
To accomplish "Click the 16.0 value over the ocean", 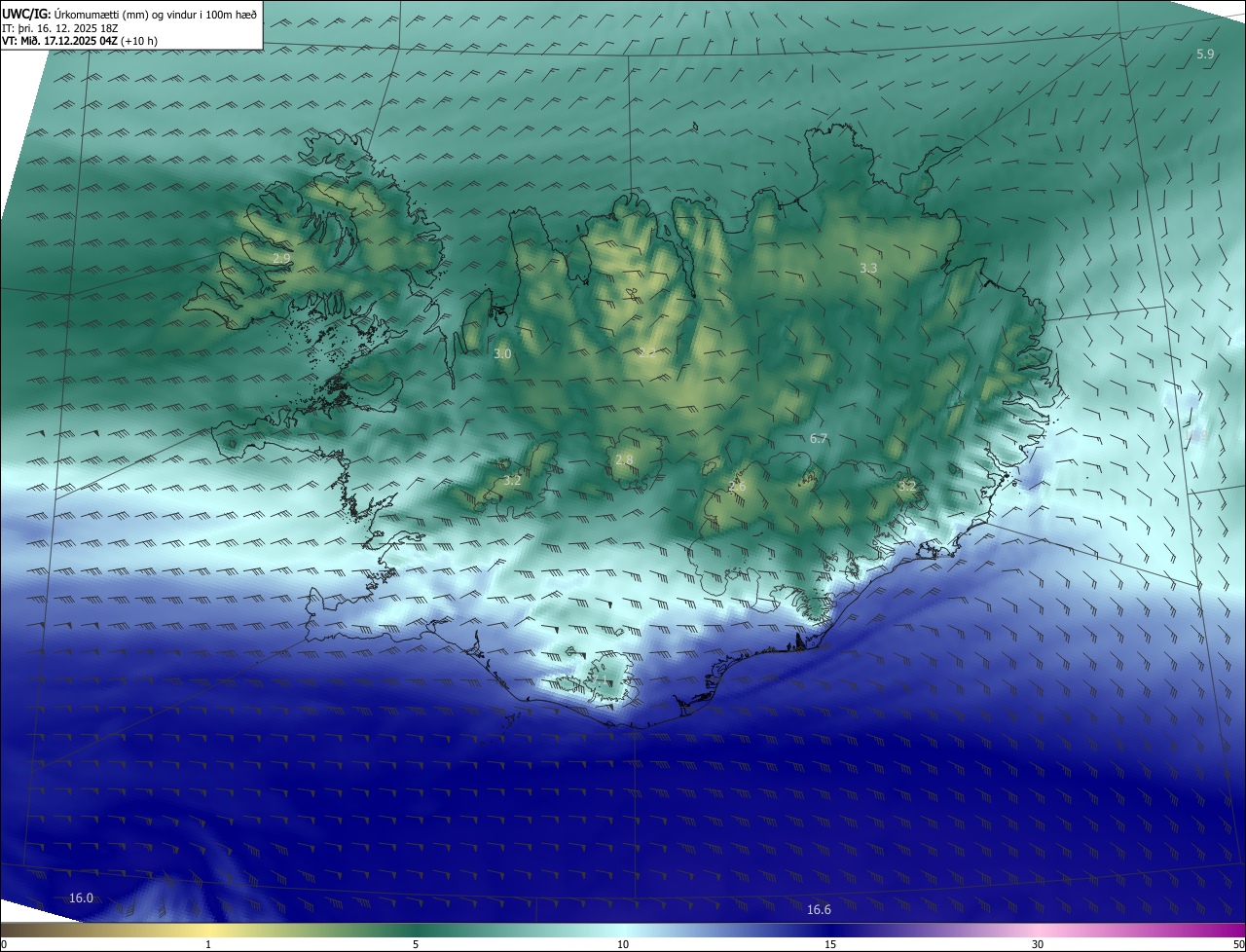I will (x=82, y=897).
